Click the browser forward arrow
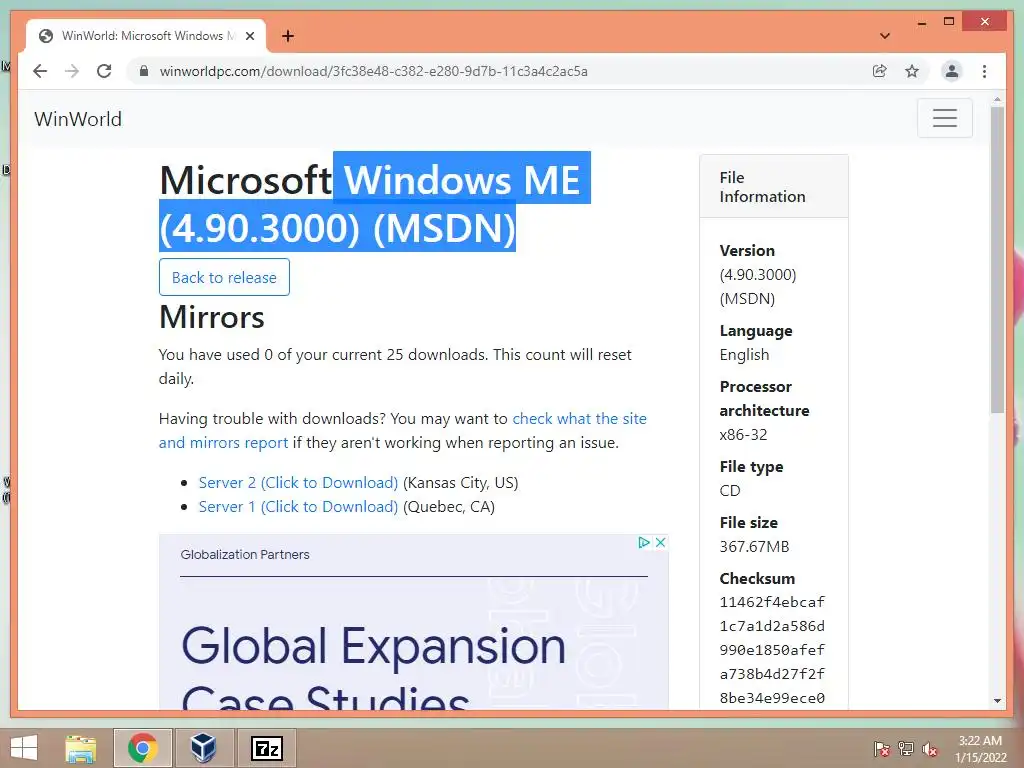 [x=72, y=71]
